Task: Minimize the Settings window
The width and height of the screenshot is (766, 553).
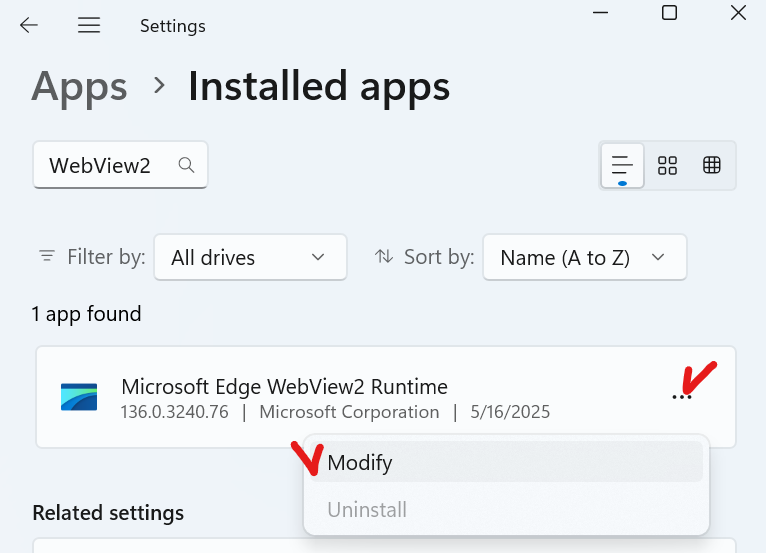Action: (x=601, y=13)
